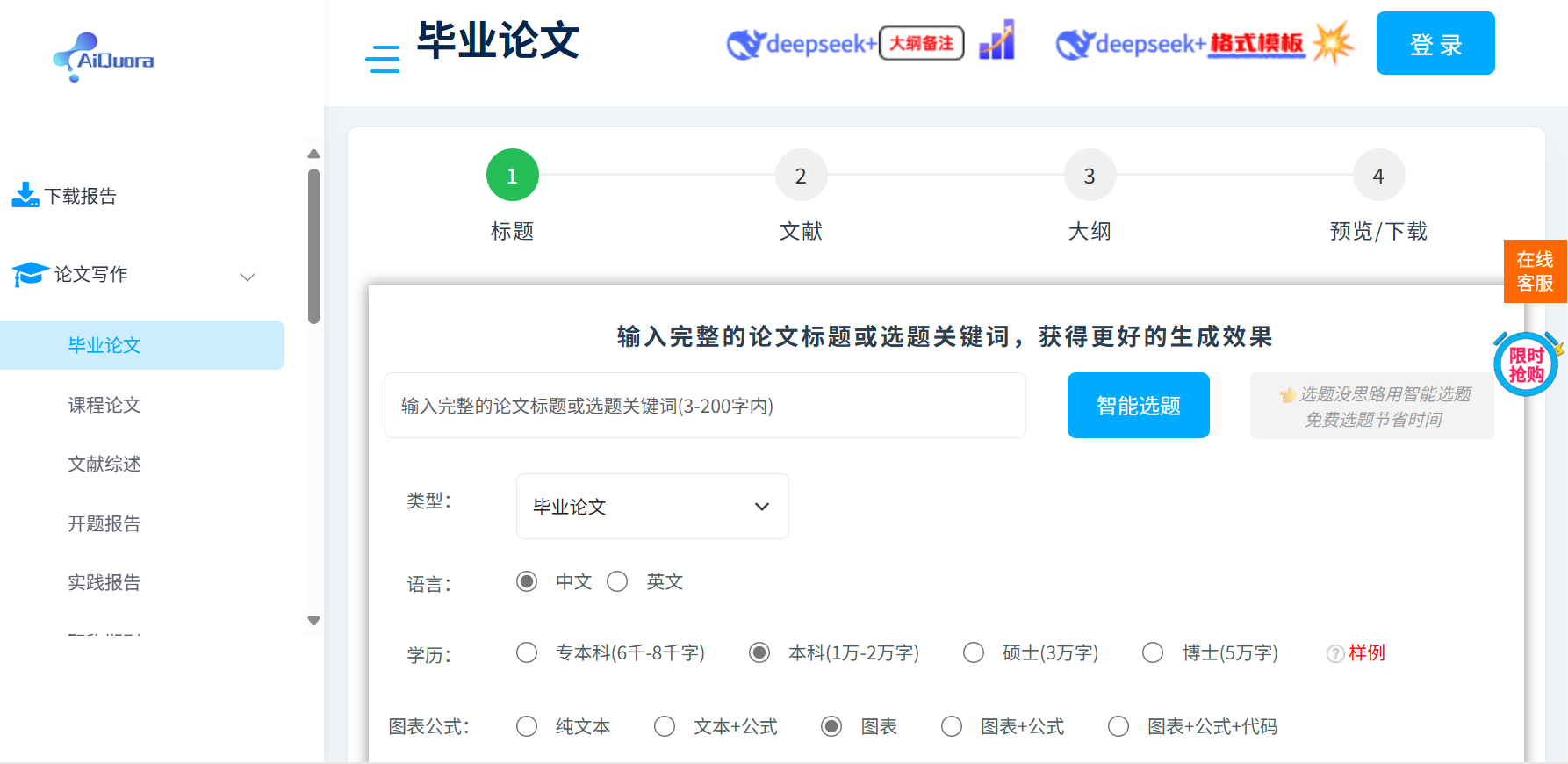The width and height of the screenshot is (1568, 764).
Task: Select 毕业论文 in the sidebar
Action: point(142,345)
